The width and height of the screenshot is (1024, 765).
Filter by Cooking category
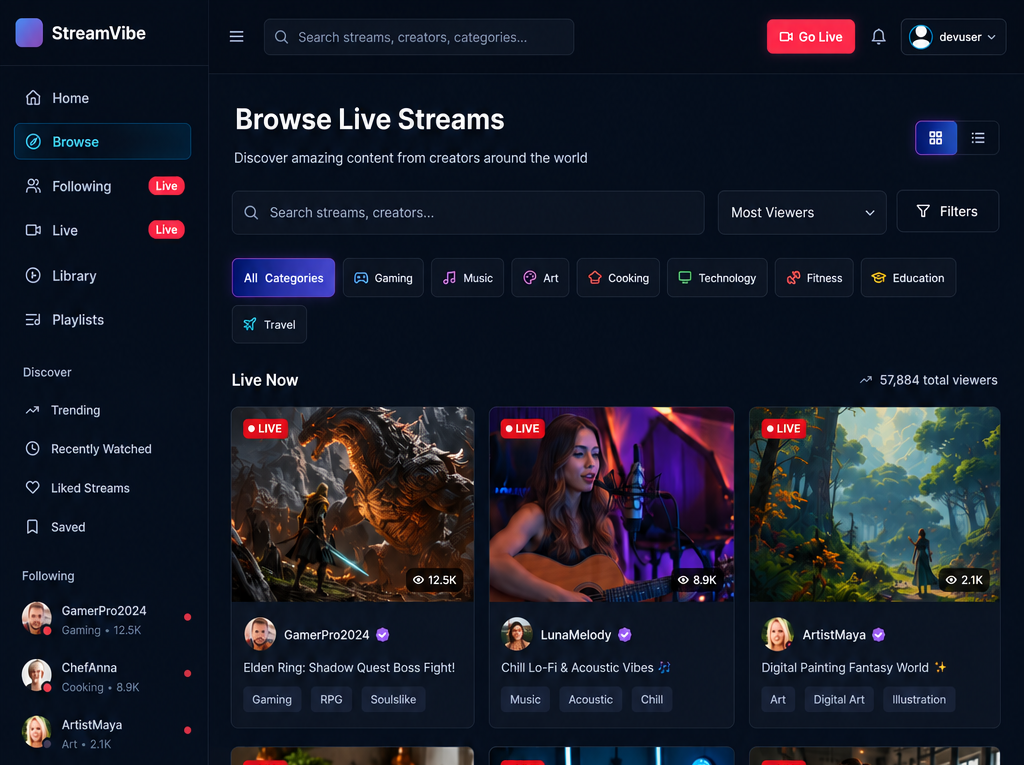click(618, 278)
